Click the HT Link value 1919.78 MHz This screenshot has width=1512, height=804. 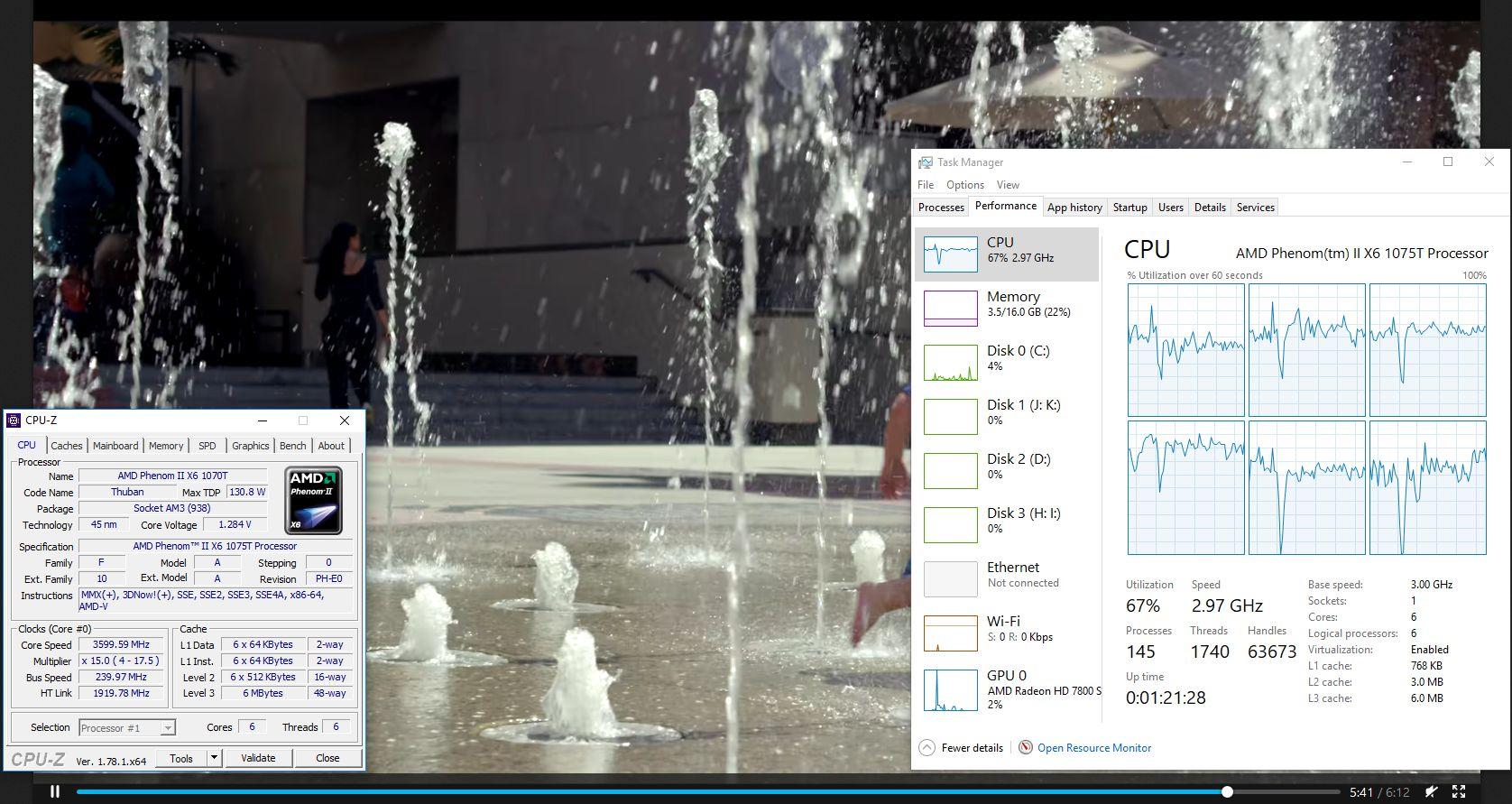coord(121,693)
